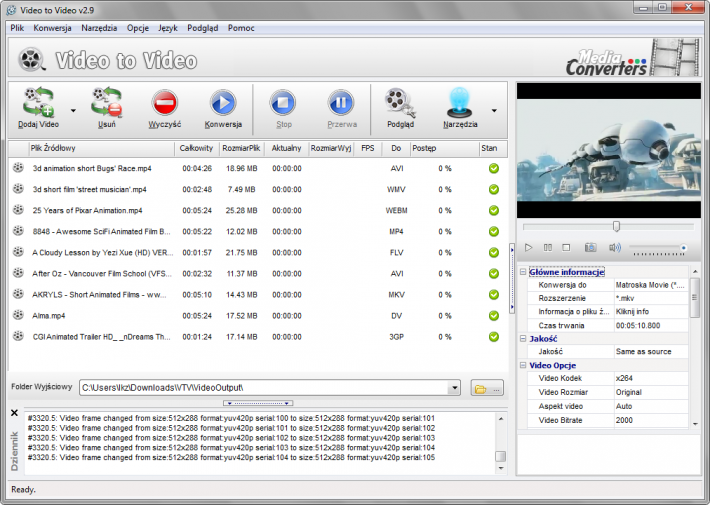Click the preview video thumbnail
The width and height of the screenshot is (710, 505).
(x=609, y=150)
